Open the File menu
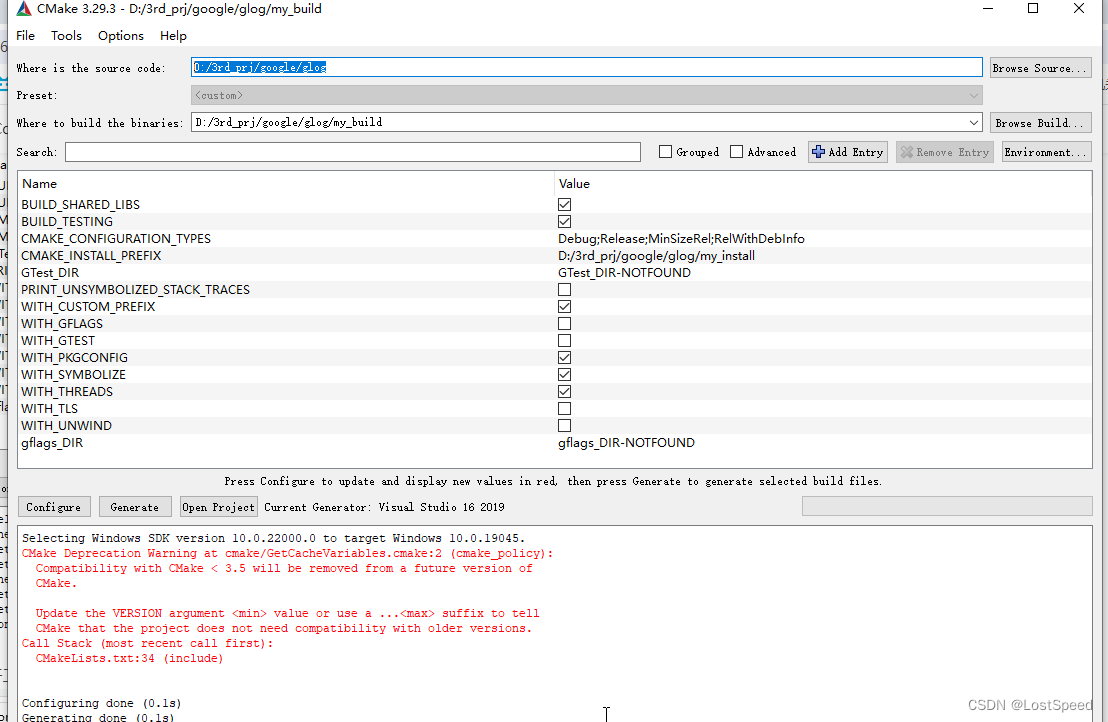Screen dimensions: 1108x722 (x=25, y=35)
